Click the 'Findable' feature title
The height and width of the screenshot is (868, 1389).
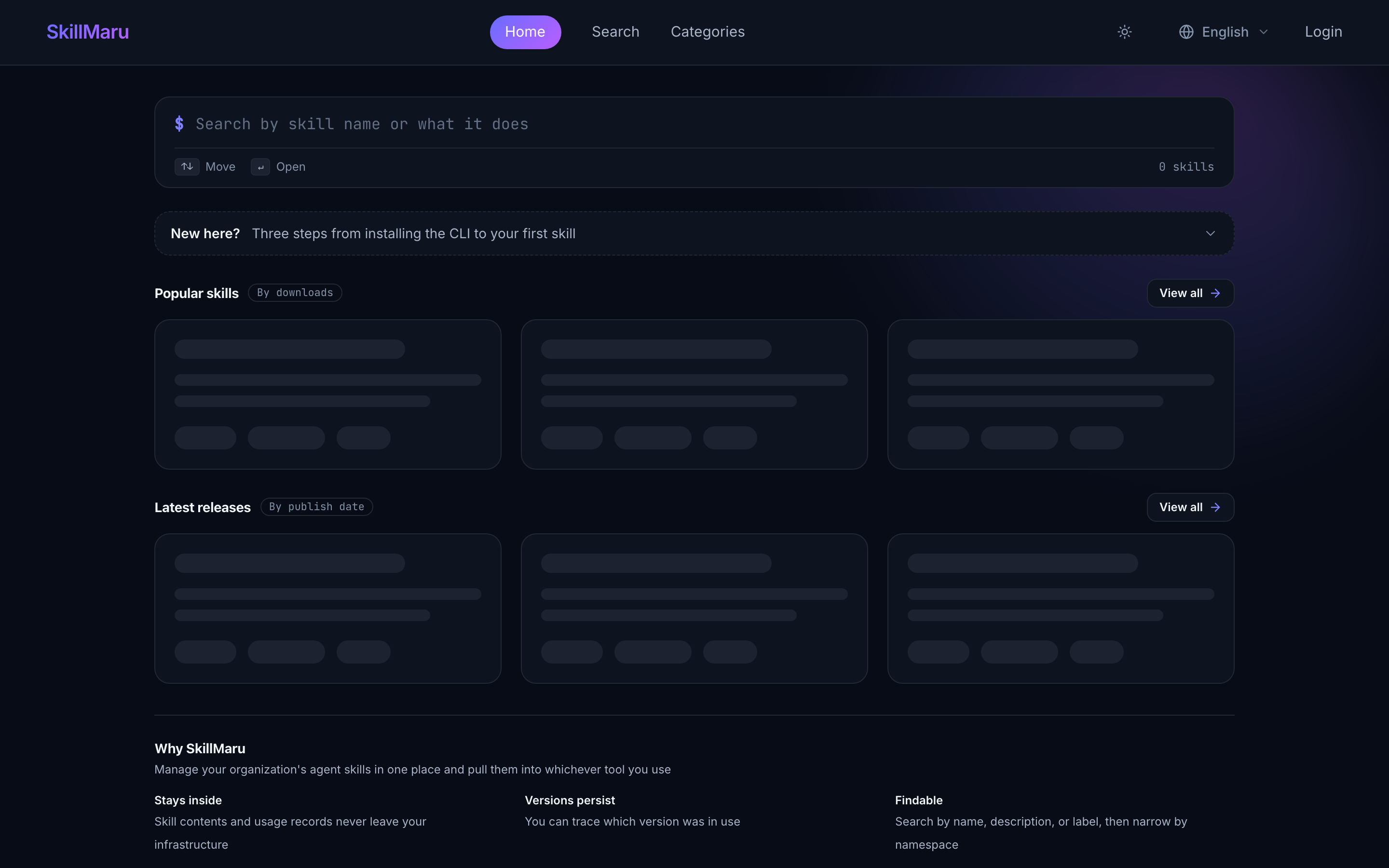[x=919, y=800]
